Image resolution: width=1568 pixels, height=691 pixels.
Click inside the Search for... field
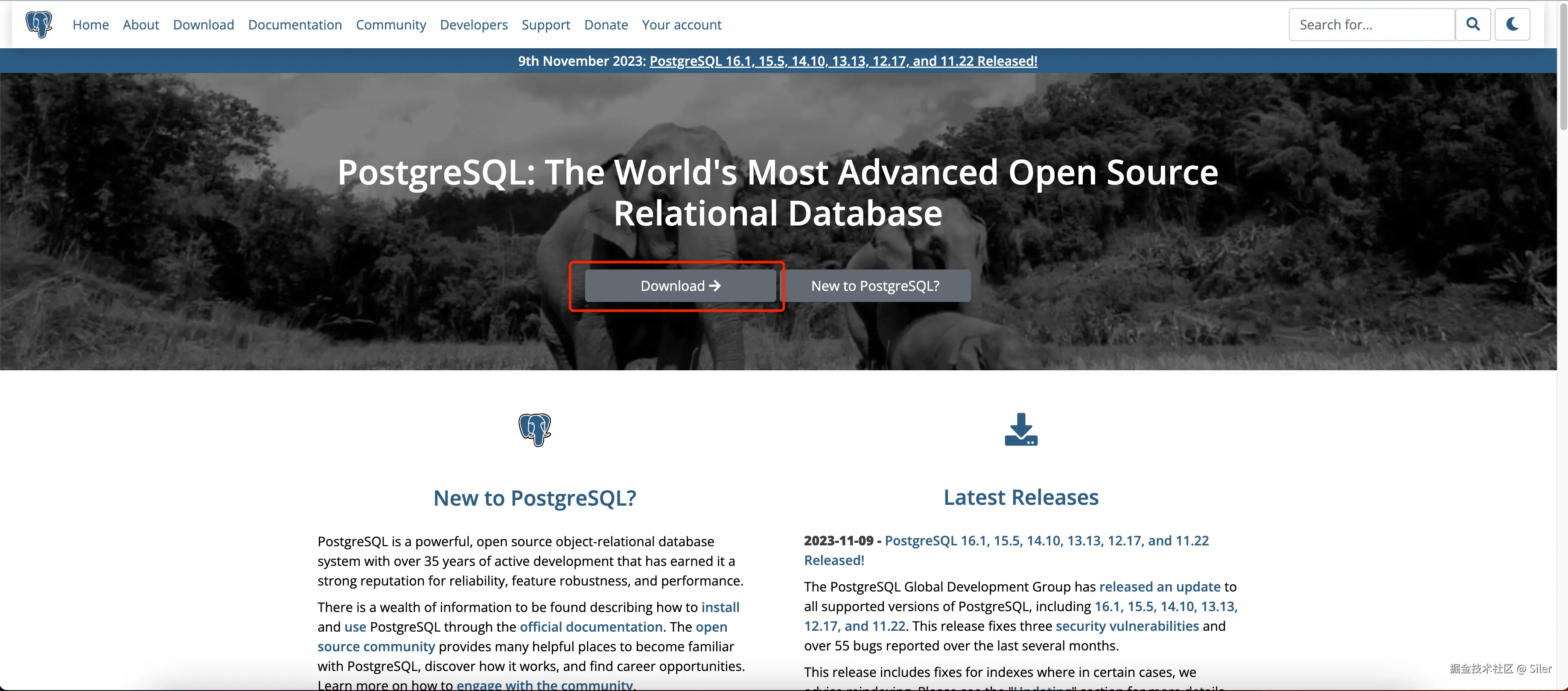1371,25
